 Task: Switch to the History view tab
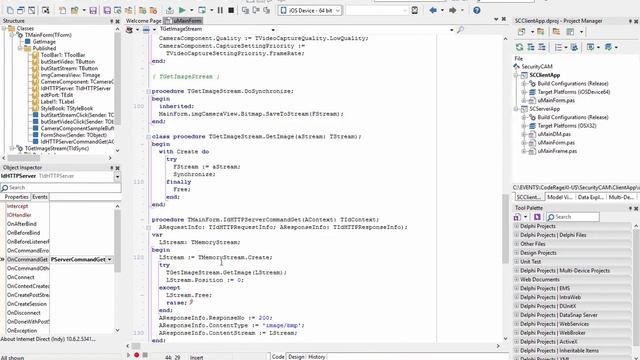(316, 357)
